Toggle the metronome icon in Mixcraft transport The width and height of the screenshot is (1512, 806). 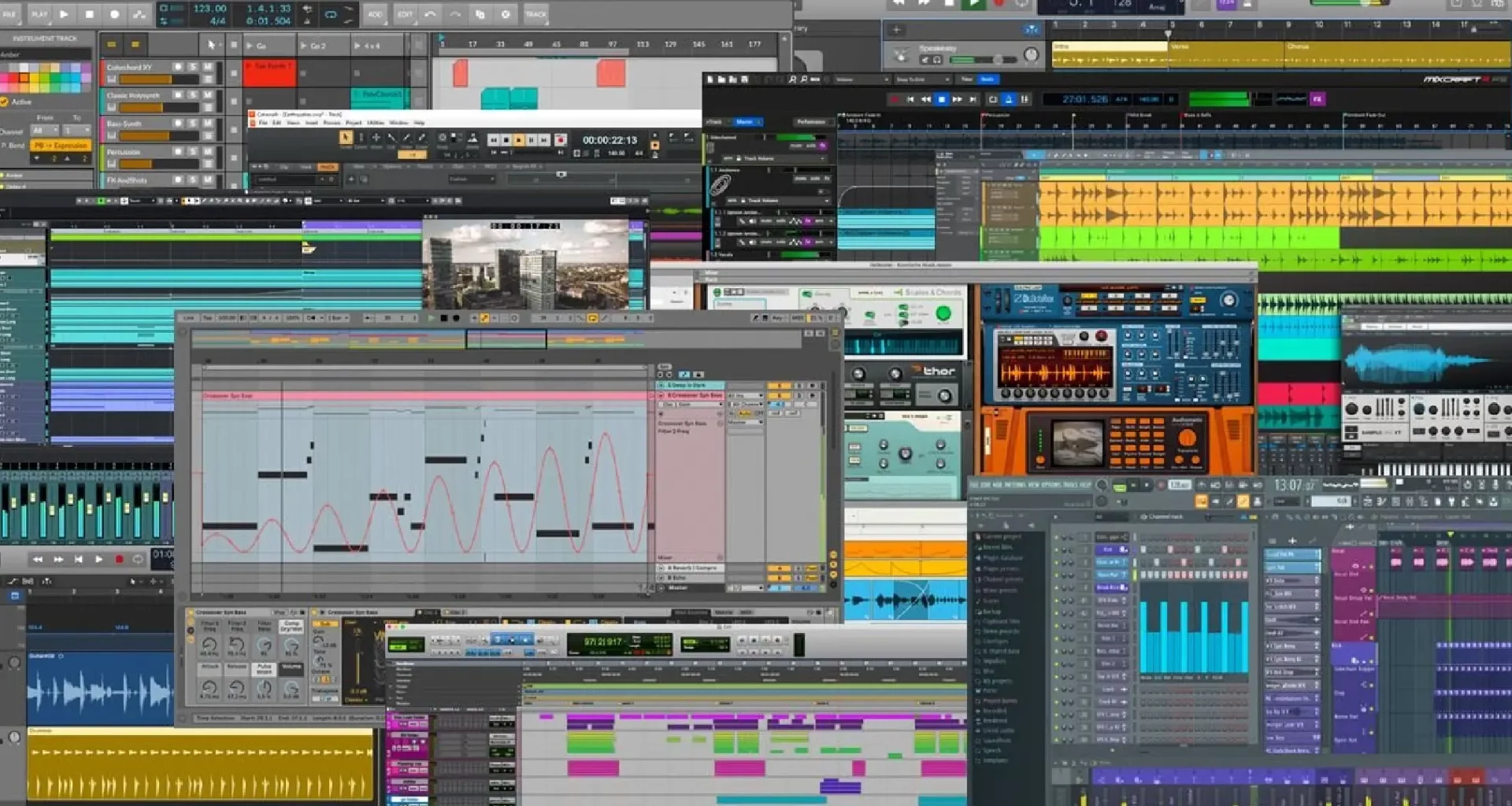coord(1008,99)
